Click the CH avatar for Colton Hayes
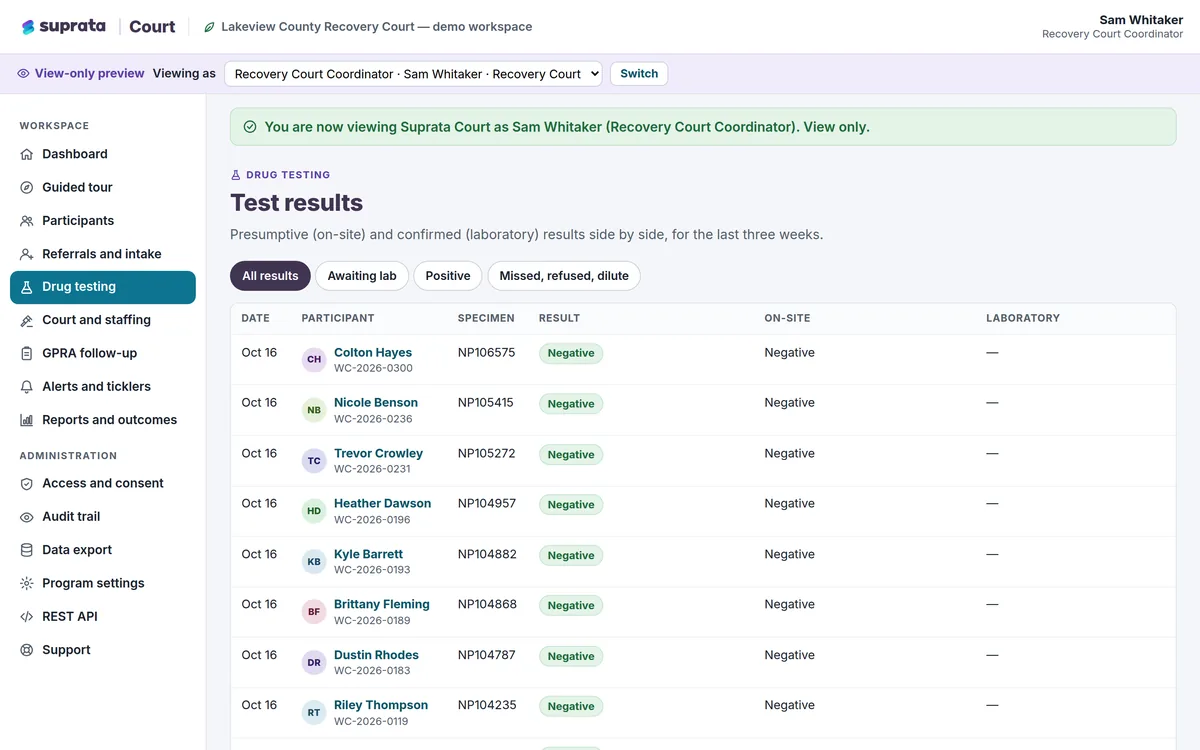 (314, 360)
